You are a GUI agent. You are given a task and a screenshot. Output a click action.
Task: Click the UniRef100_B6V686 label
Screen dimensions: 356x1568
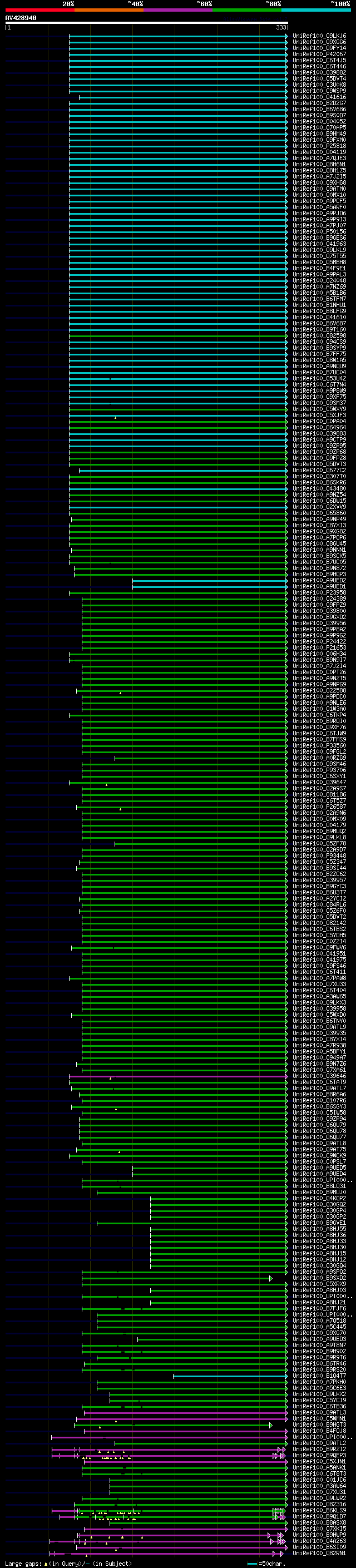pos(319,110)
